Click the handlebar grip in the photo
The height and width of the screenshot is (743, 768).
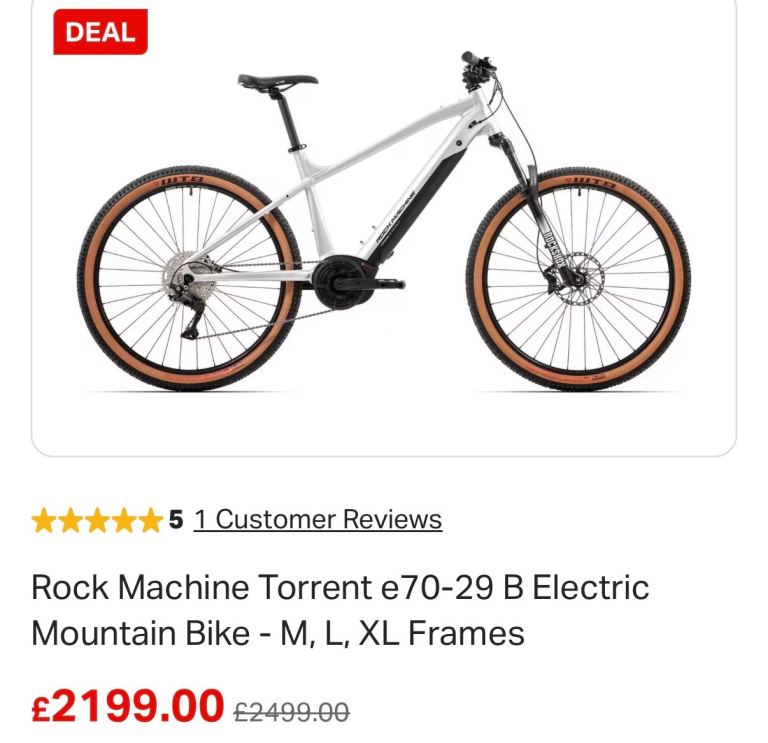[x=469, y=57]
